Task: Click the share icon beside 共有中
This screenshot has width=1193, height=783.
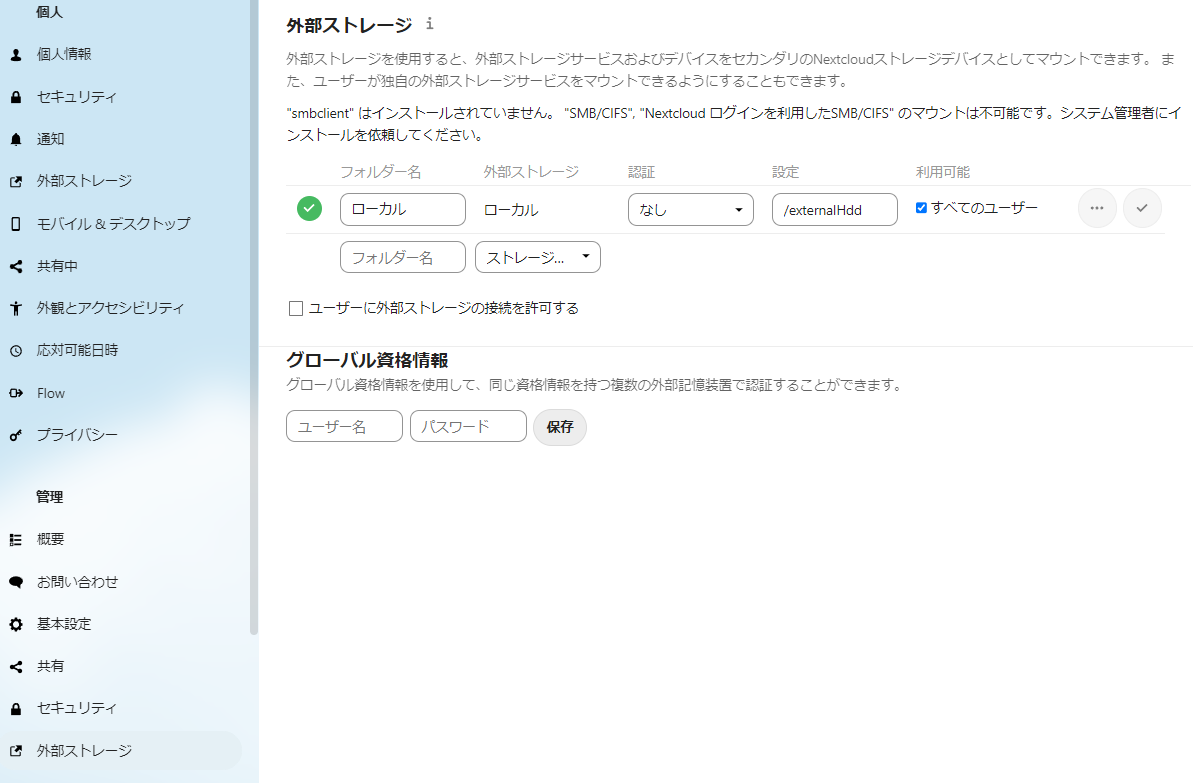Action: pos(16,266)
